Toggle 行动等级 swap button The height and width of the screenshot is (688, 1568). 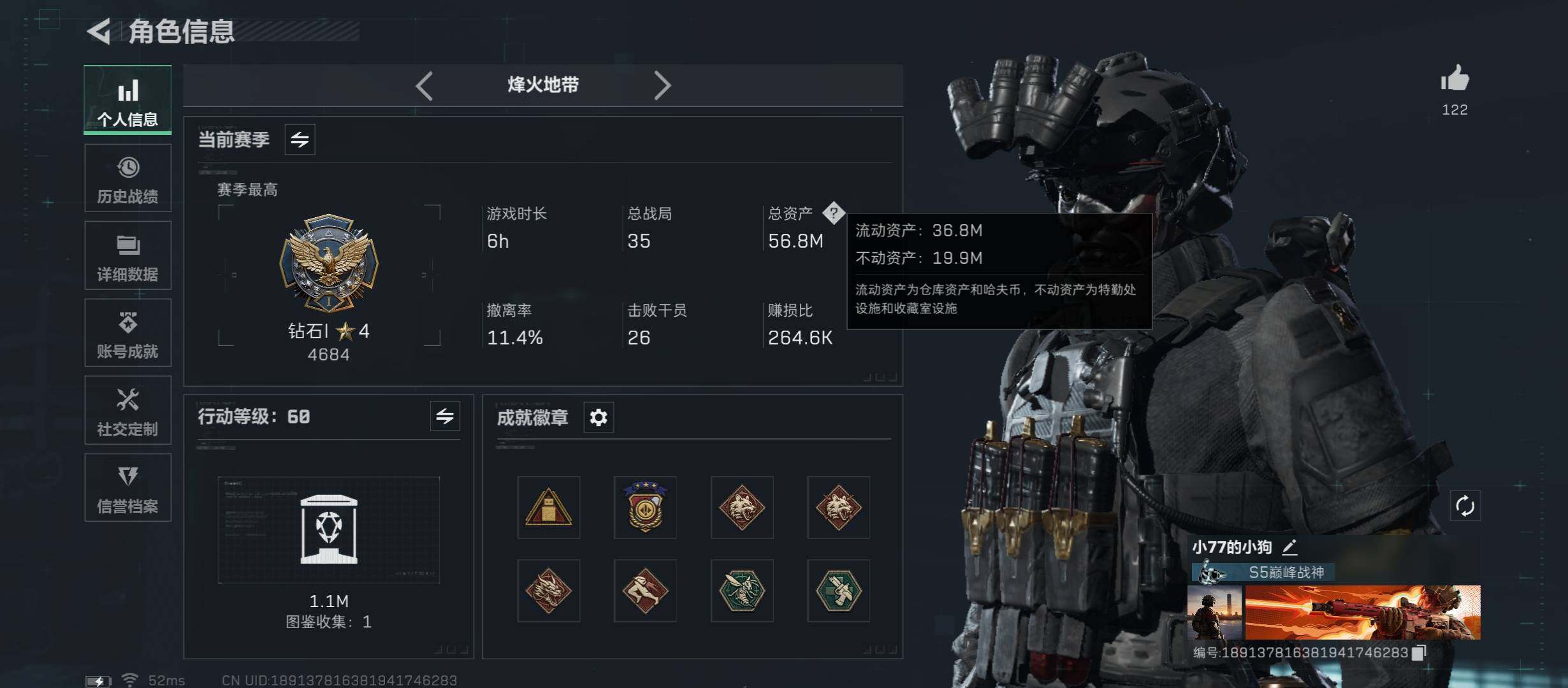445,417
